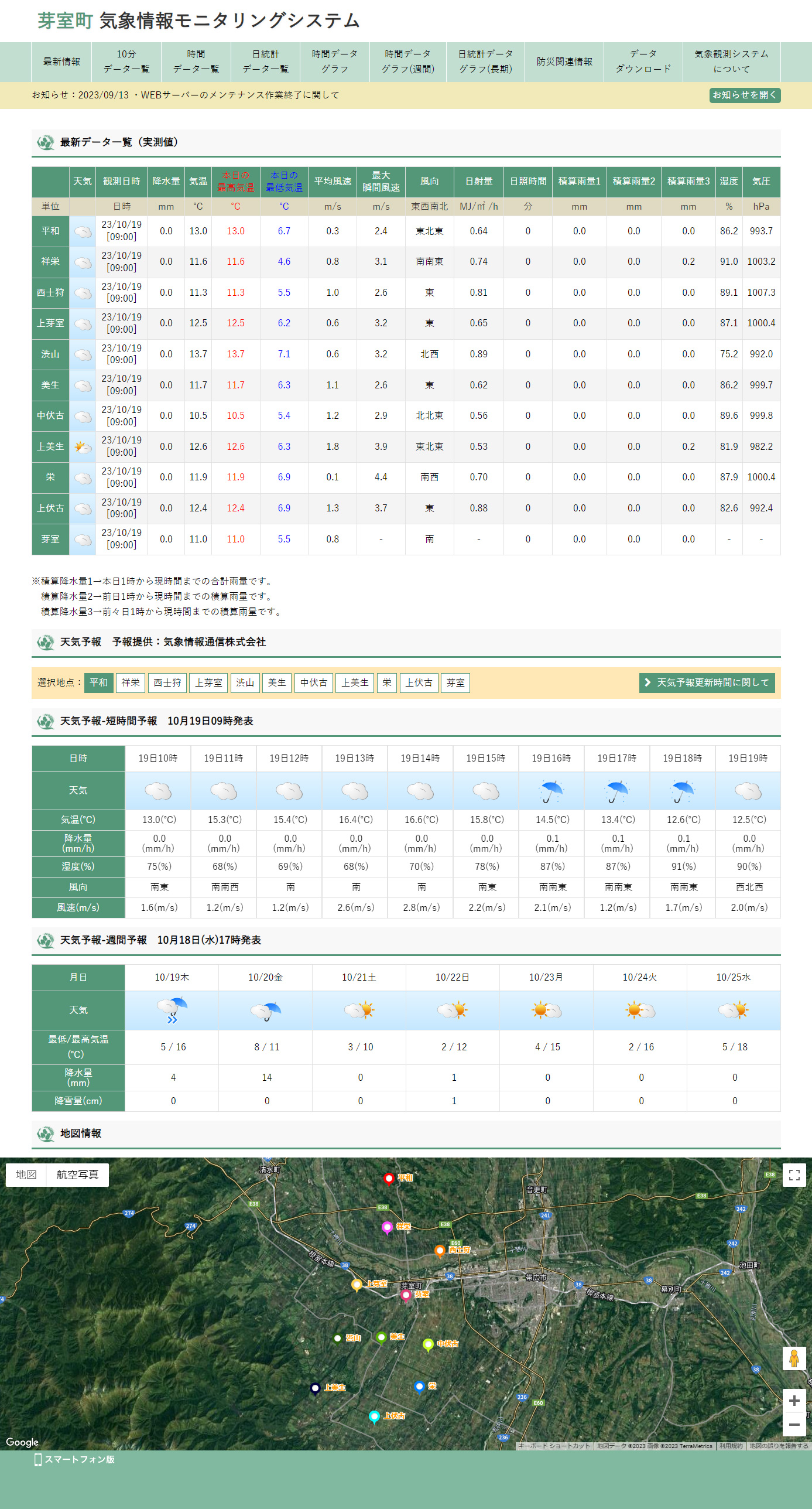Select forecast location 美生
This screenshot has width=812, height=1509.
tap(277, 683)
